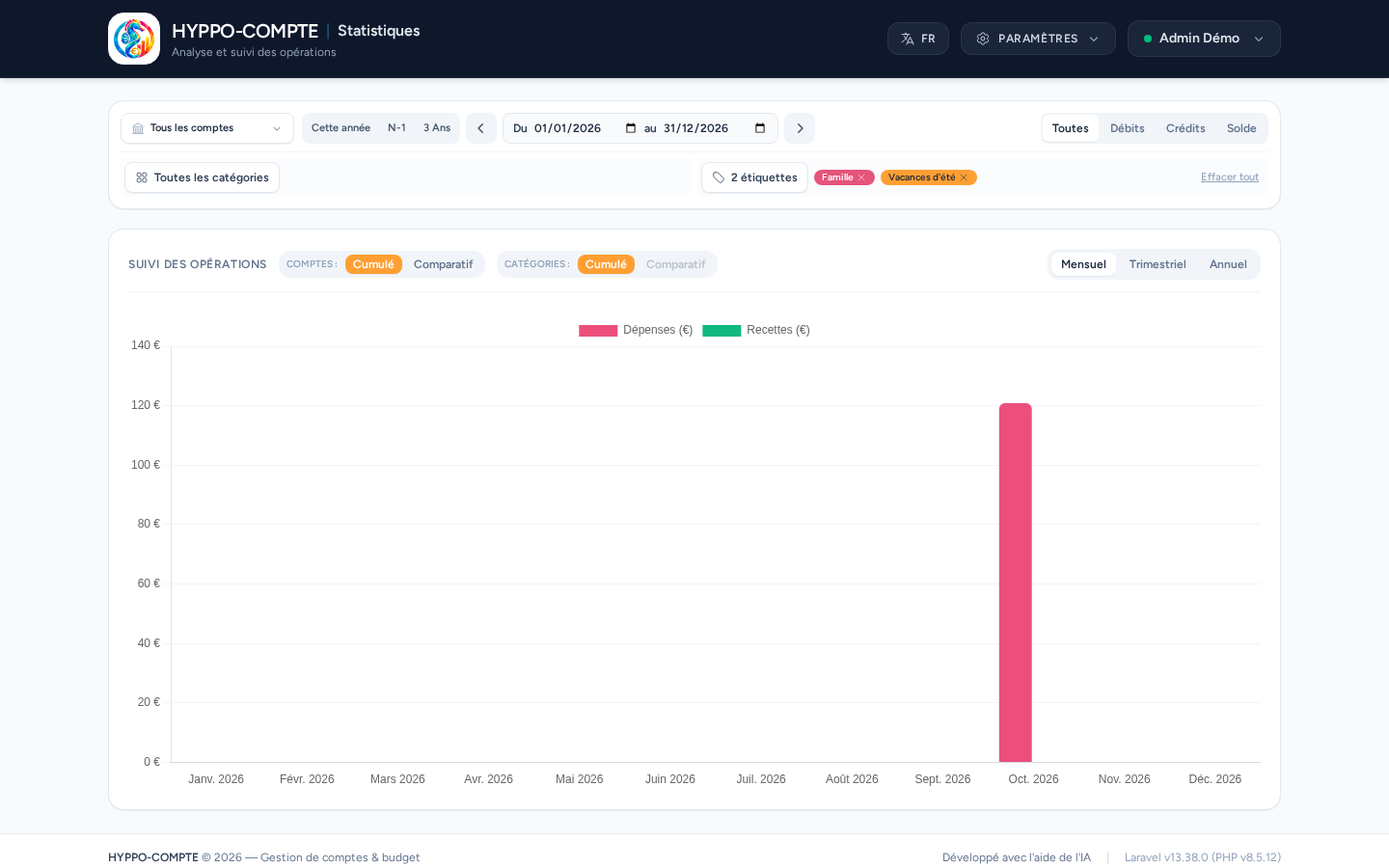The height and width of the screenshot is (868, 1389).
Task: Click the bank icon in accounts selector
Action: tap(138, 128)
